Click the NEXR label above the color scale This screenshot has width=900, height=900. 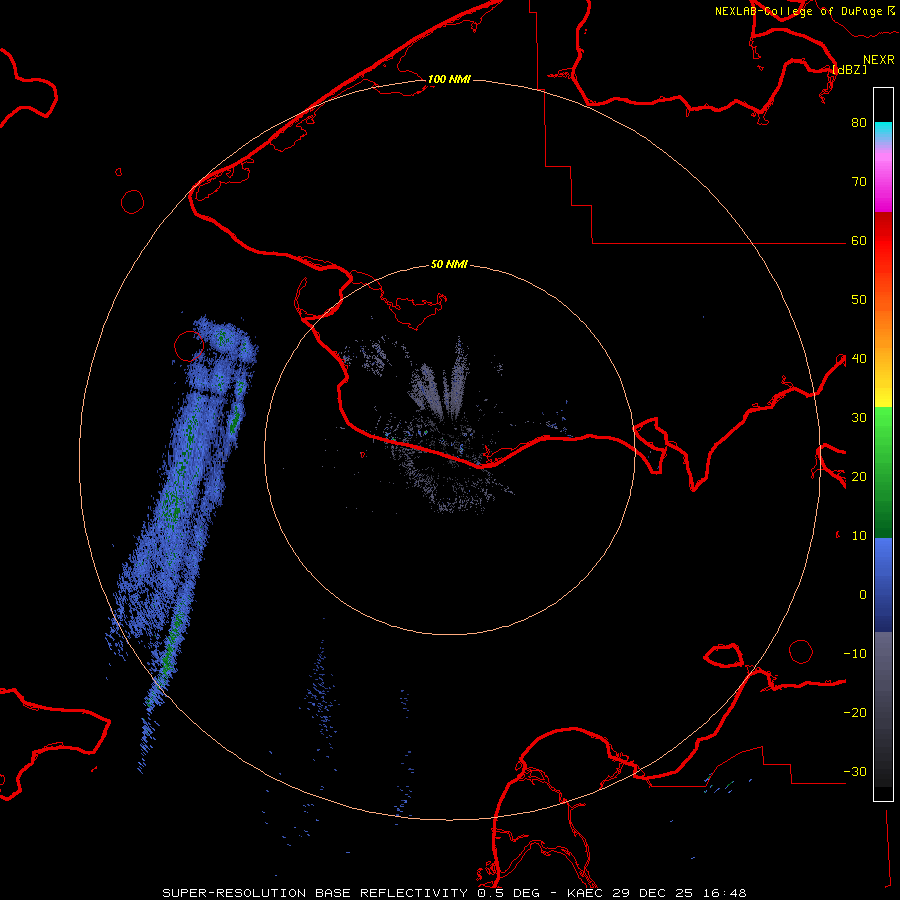(879, 60)
